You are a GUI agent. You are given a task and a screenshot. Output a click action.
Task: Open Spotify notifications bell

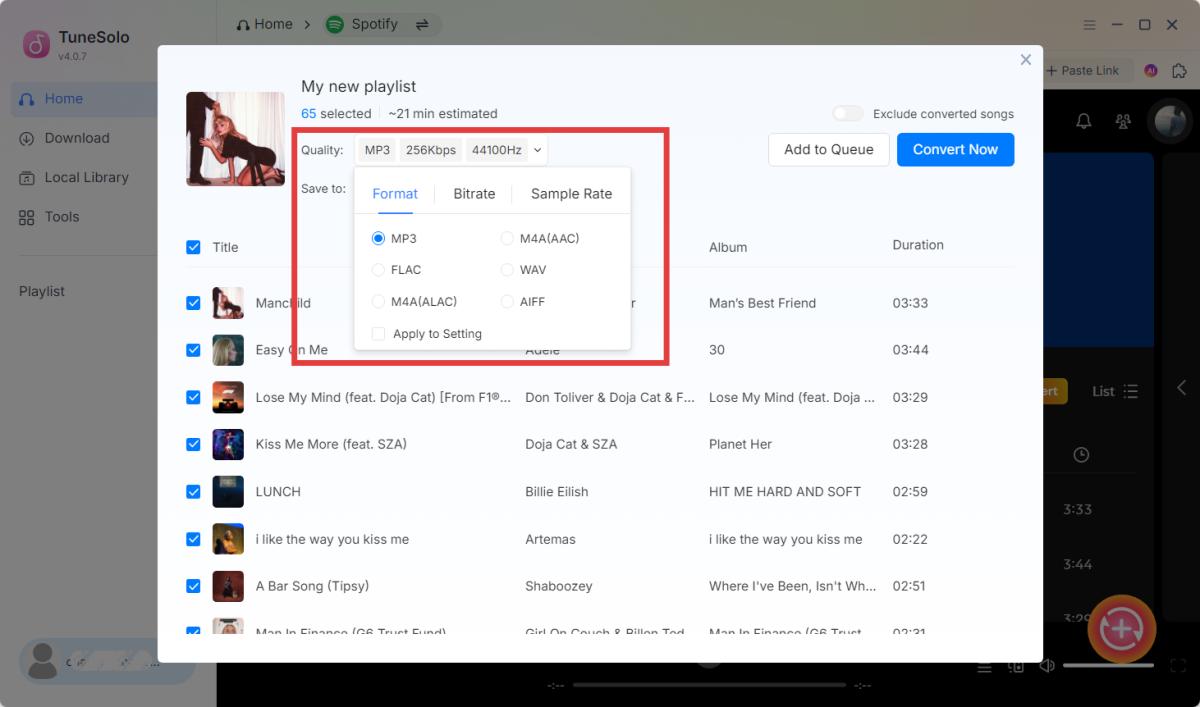[x=1083, y=121]
